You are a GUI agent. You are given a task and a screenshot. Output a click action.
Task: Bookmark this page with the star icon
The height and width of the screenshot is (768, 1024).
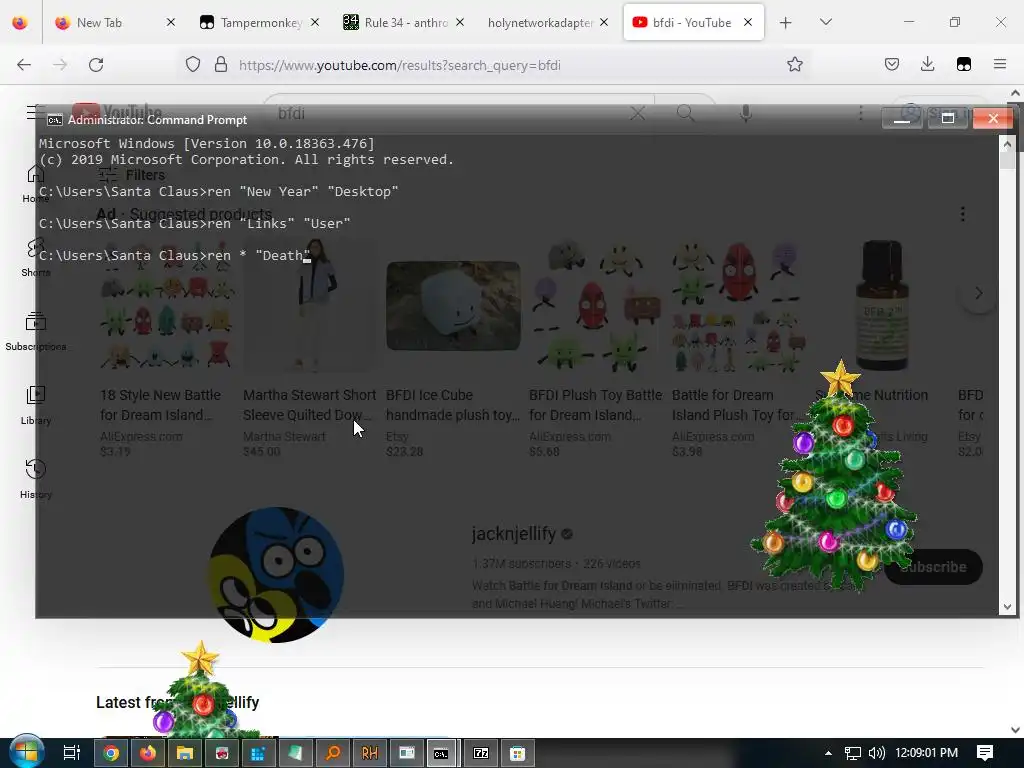(794, 65)
